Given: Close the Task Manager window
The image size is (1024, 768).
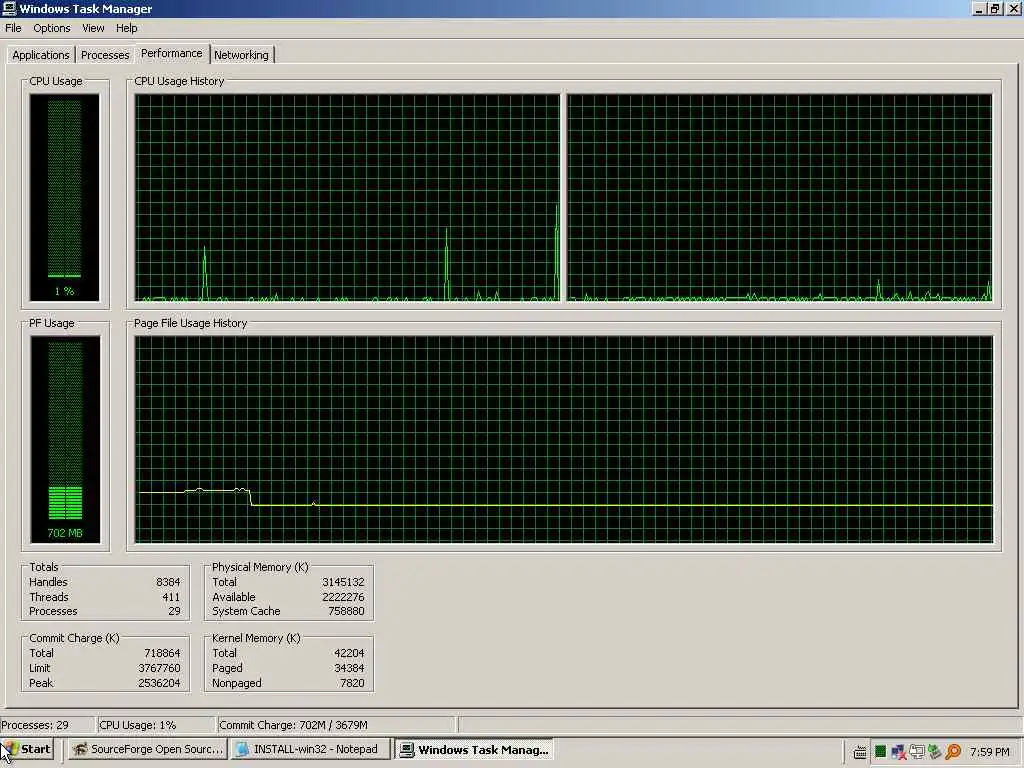Looking at the screenshot, I should pyautogui.click(x=1013, y=8).
